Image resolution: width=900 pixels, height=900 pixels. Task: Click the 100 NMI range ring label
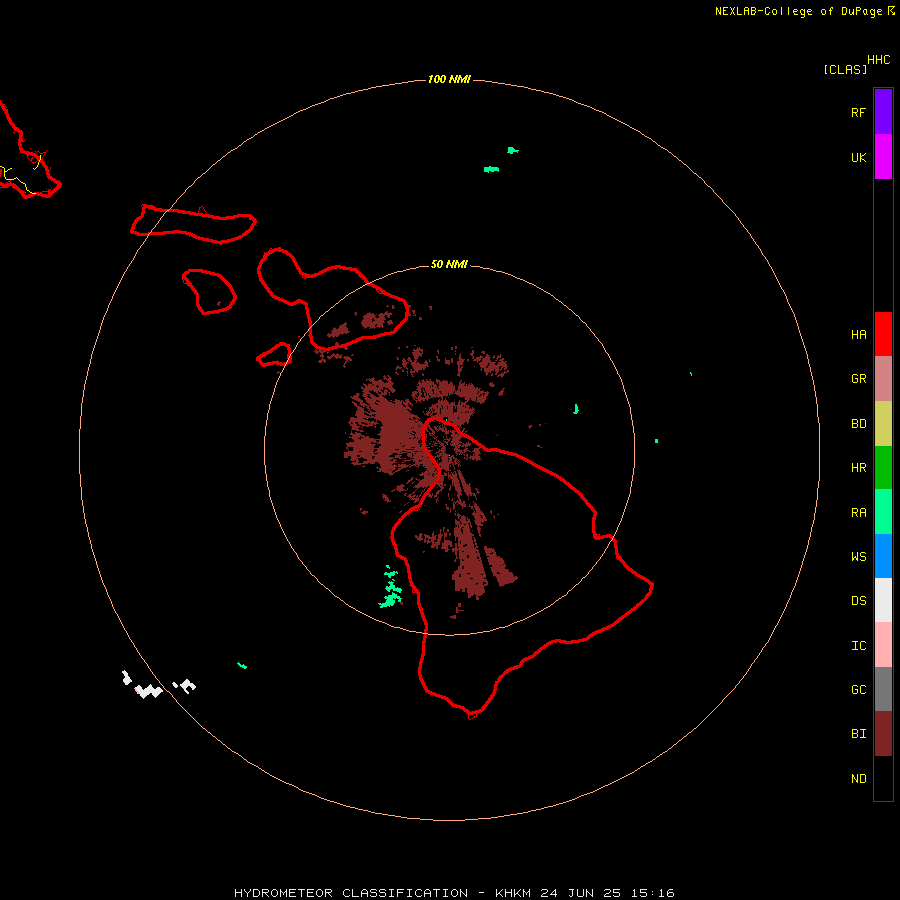point(449,79)
